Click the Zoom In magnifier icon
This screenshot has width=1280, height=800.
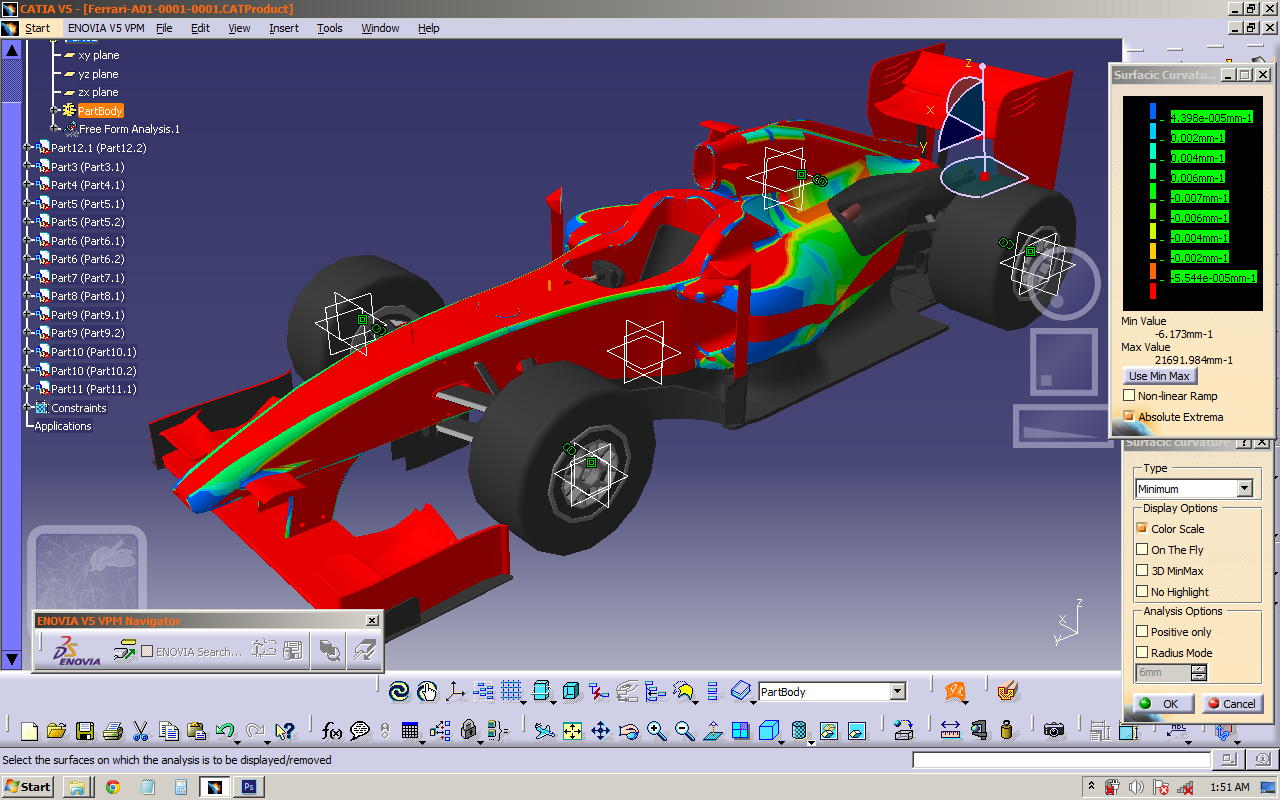(x=656, y=731)
